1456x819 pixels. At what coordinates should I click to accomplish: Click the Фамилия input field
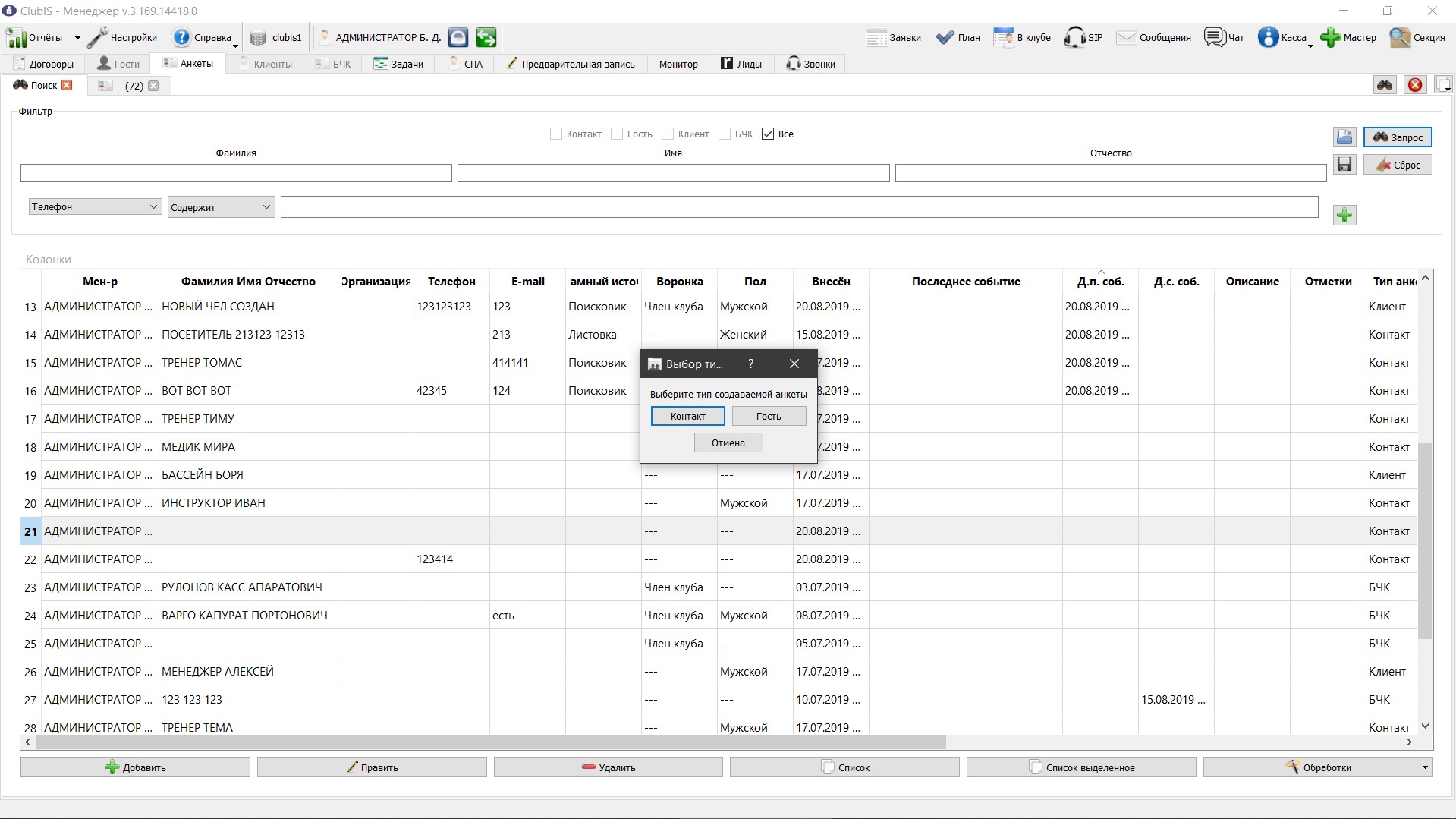[x=236, y=173]
